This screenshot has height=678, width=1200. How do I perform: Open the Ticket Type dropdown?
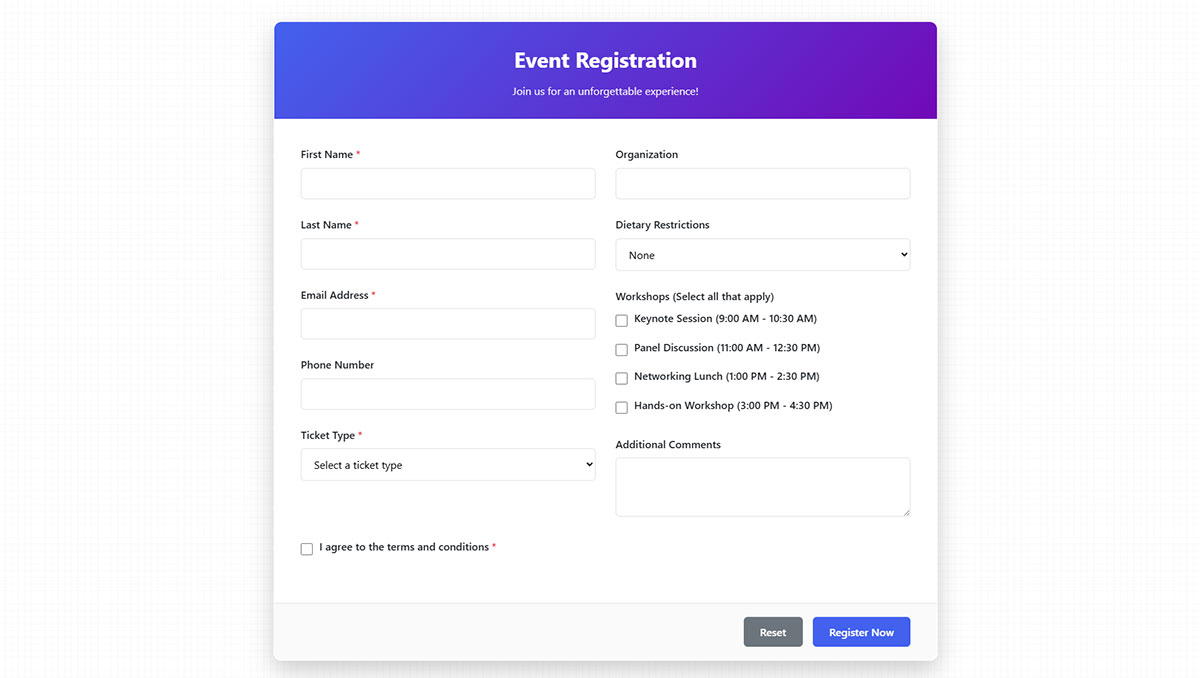(447, 464)
